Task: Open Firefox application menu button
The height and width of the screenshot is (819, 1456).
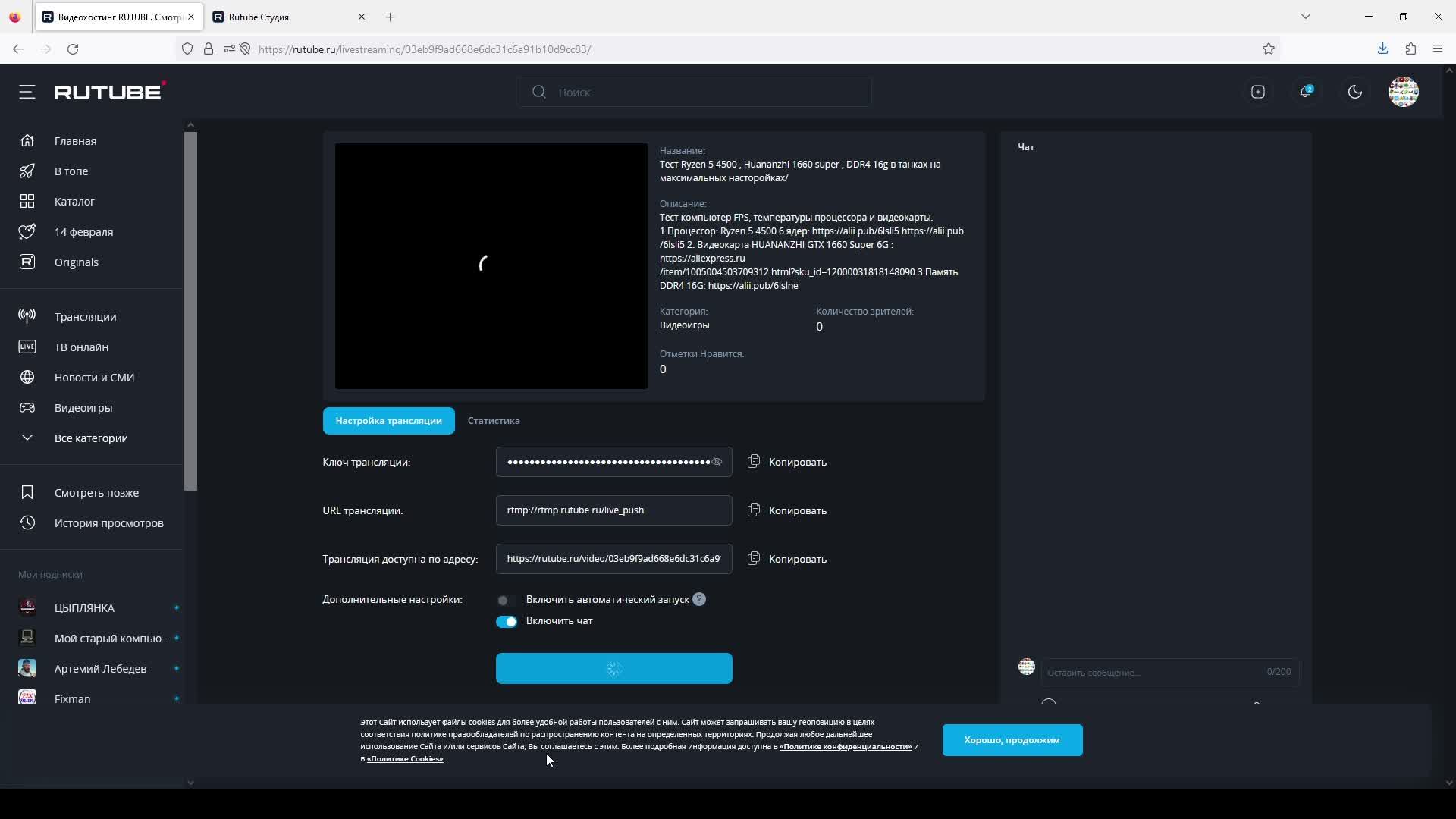Action: pos(1438,49)
